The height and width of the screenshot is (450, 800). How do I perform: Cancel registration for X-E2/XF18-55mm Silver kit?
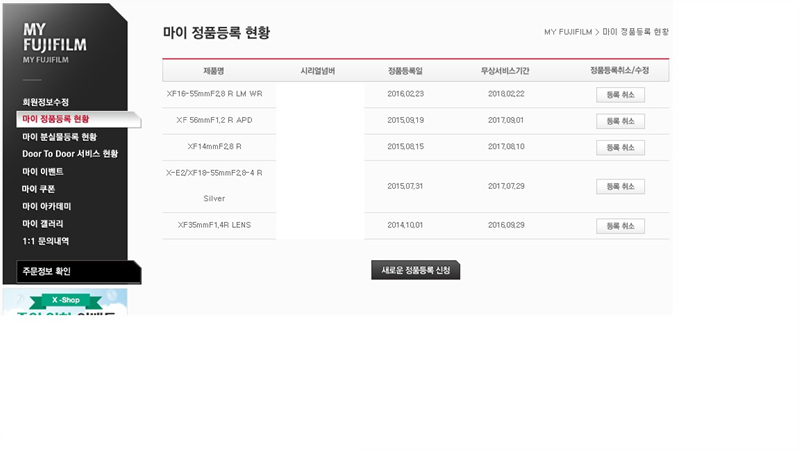click(x=620, y=187)
